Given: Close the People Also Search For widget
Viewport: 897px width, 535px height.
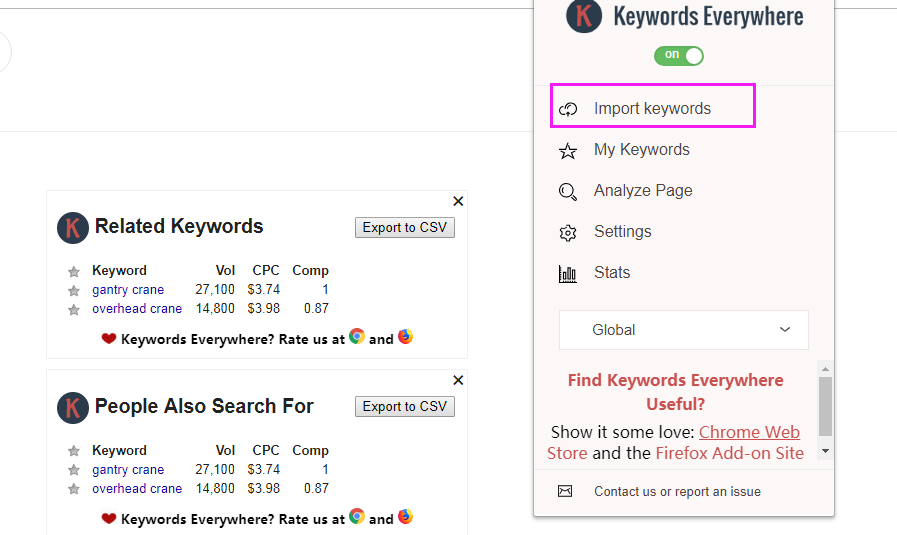Looking at the screenshot, I should click(458, 381).
